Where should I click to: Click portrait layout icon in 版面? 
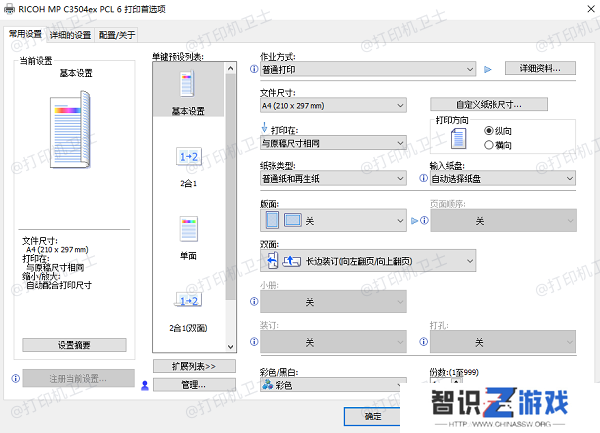(x=272, y=220)
